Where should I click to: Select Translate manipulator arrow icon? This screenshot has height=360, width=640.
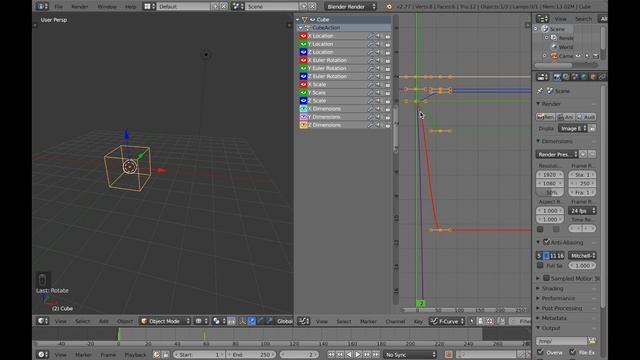(251, 321)
